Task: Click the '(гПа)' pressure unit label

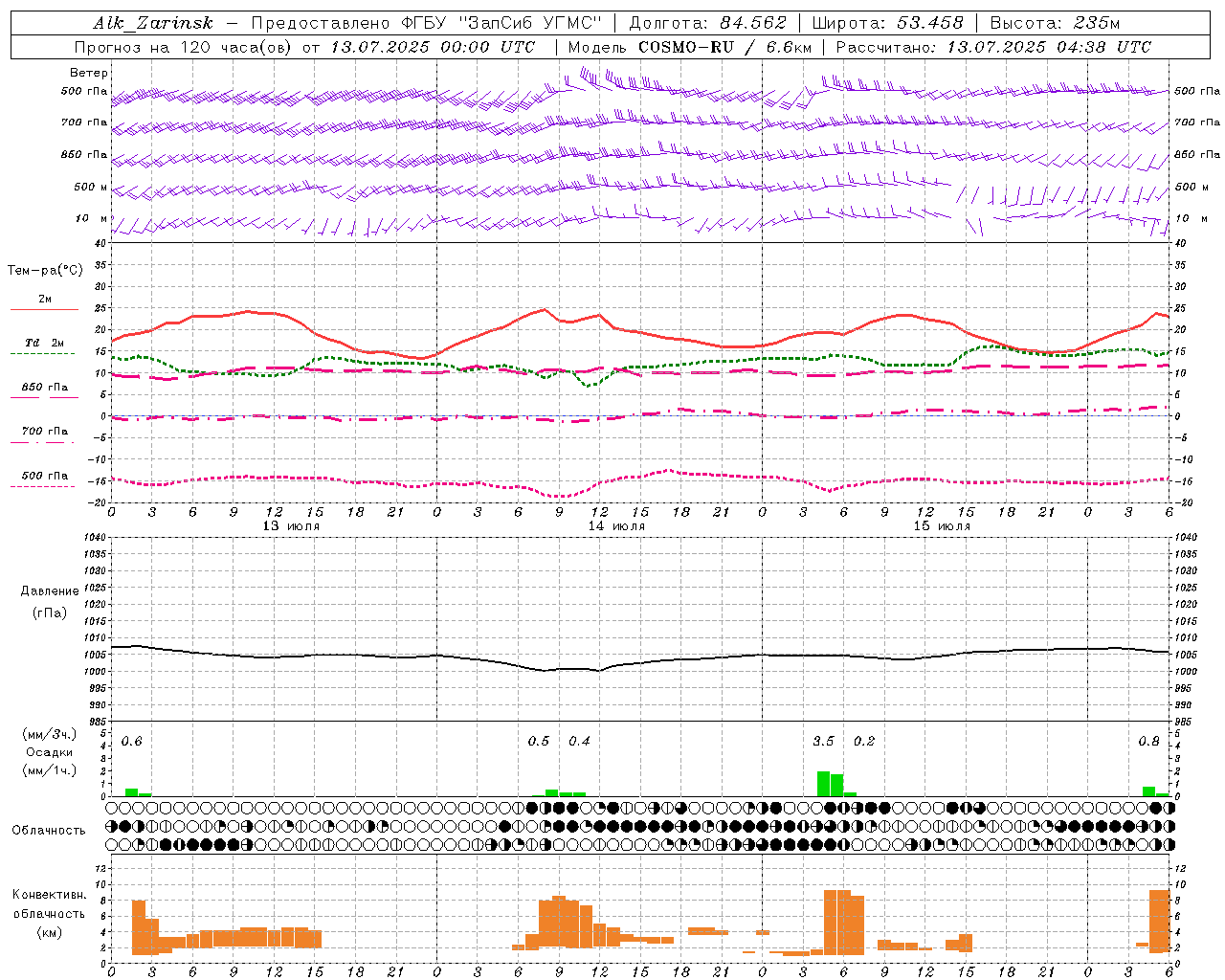Action: point(50,612)
